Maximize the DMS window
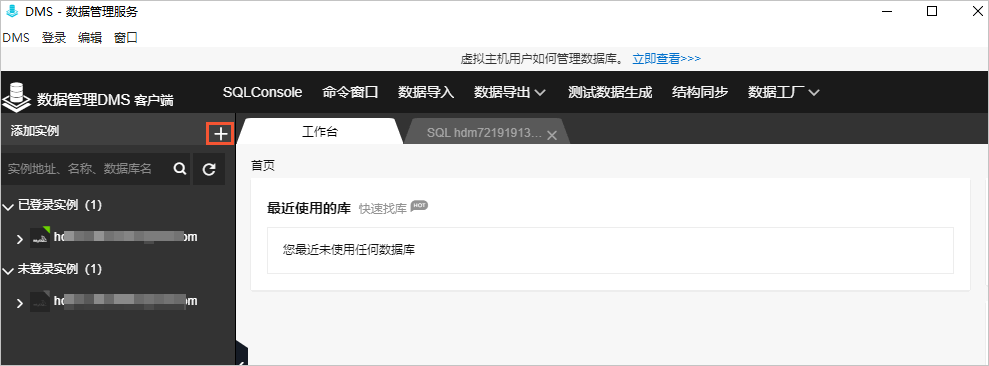This screenshot has width=989, height=366. [932, 11]
